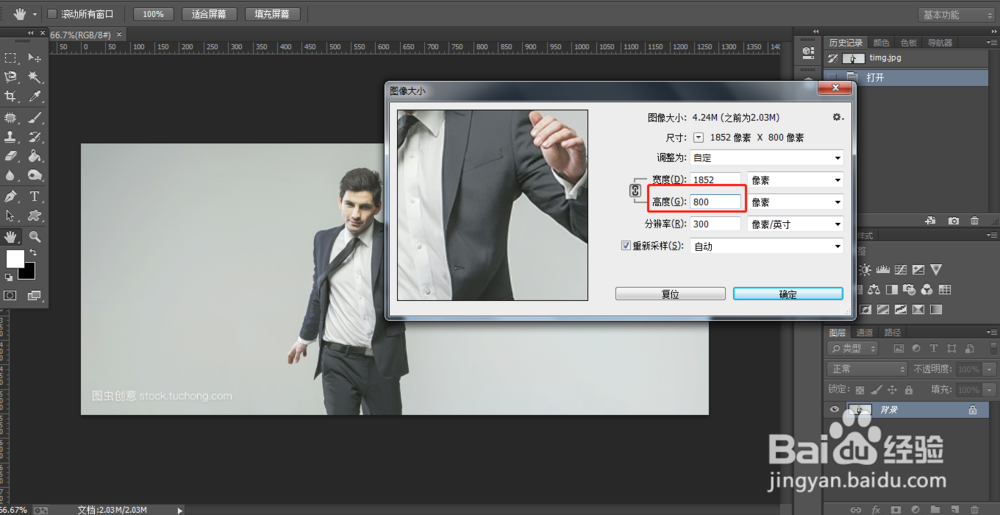Select the Rectangular Marquee tool
The height and width of the screenshot is (515, 1000).
[x=10, y=58]
